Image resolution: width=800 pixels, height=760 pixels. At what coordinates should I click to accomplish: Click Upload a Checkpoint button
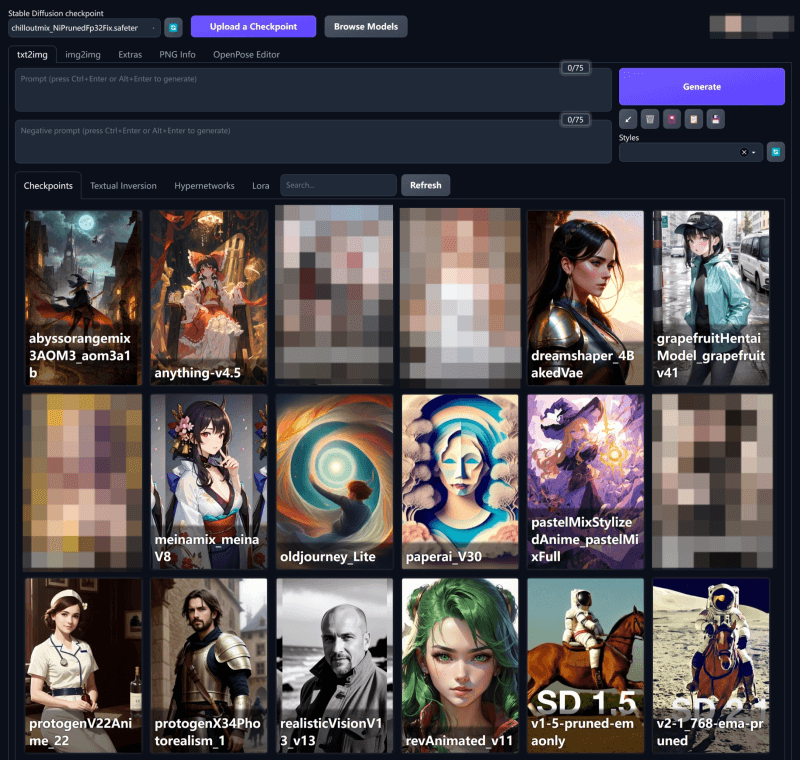(253, 26)
